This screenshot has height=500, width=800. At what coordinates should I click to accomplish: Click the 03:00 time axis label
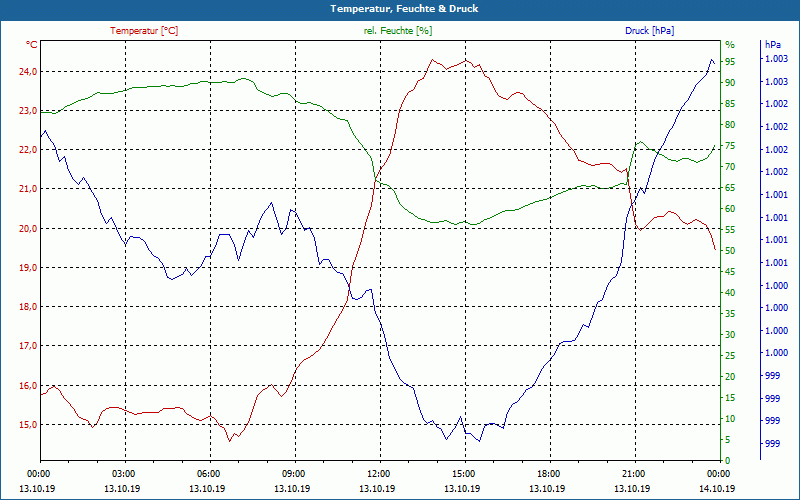click(123, 474)
